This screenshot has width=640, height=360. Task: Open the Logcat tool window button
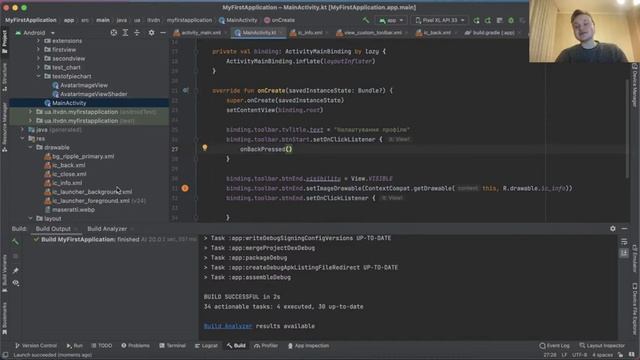click(x=206, y=346)
